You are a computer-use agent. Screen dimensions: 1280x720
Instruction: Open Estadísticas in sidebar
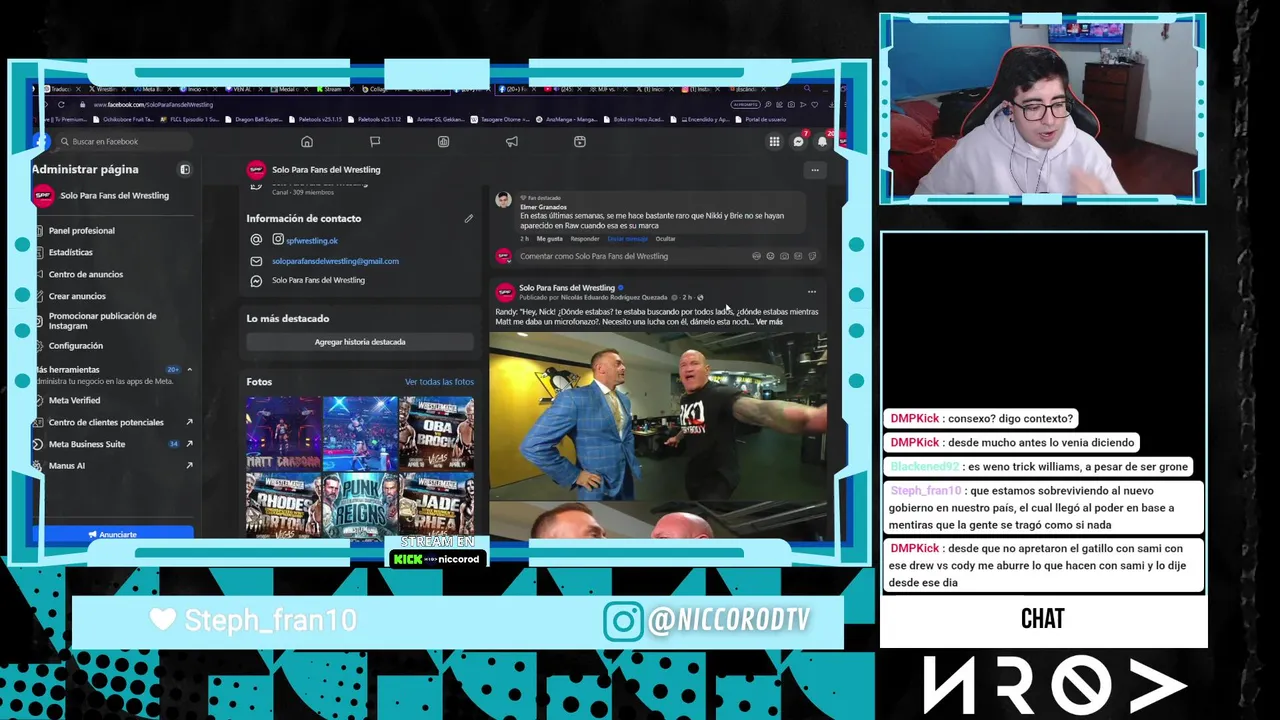[70, 253]
